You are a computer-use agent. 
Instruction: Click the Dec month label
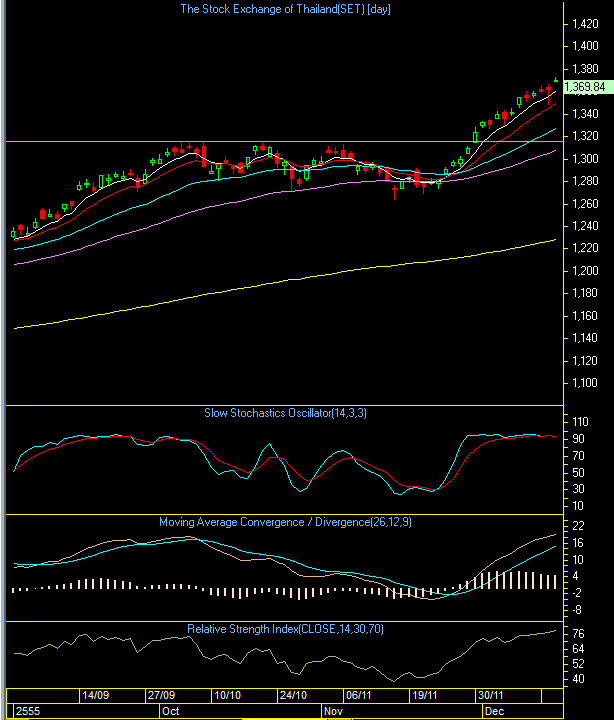[x=494, y=709]
